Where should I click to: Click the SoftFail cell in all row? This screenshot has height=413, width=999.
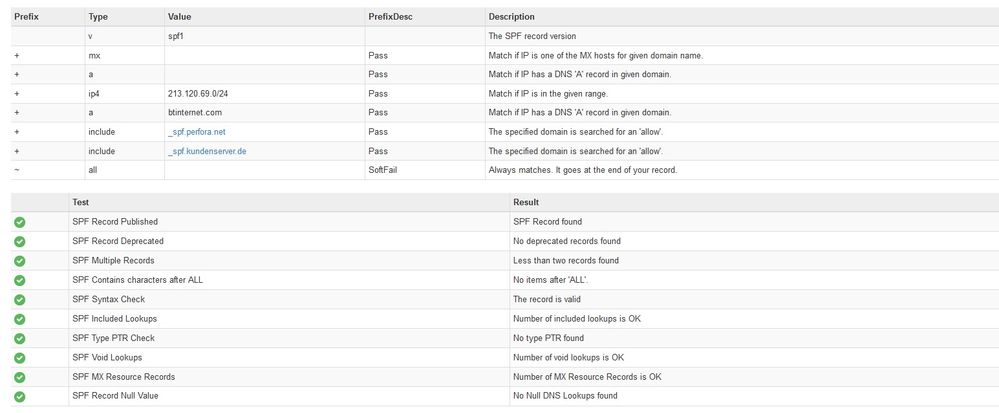384,170
